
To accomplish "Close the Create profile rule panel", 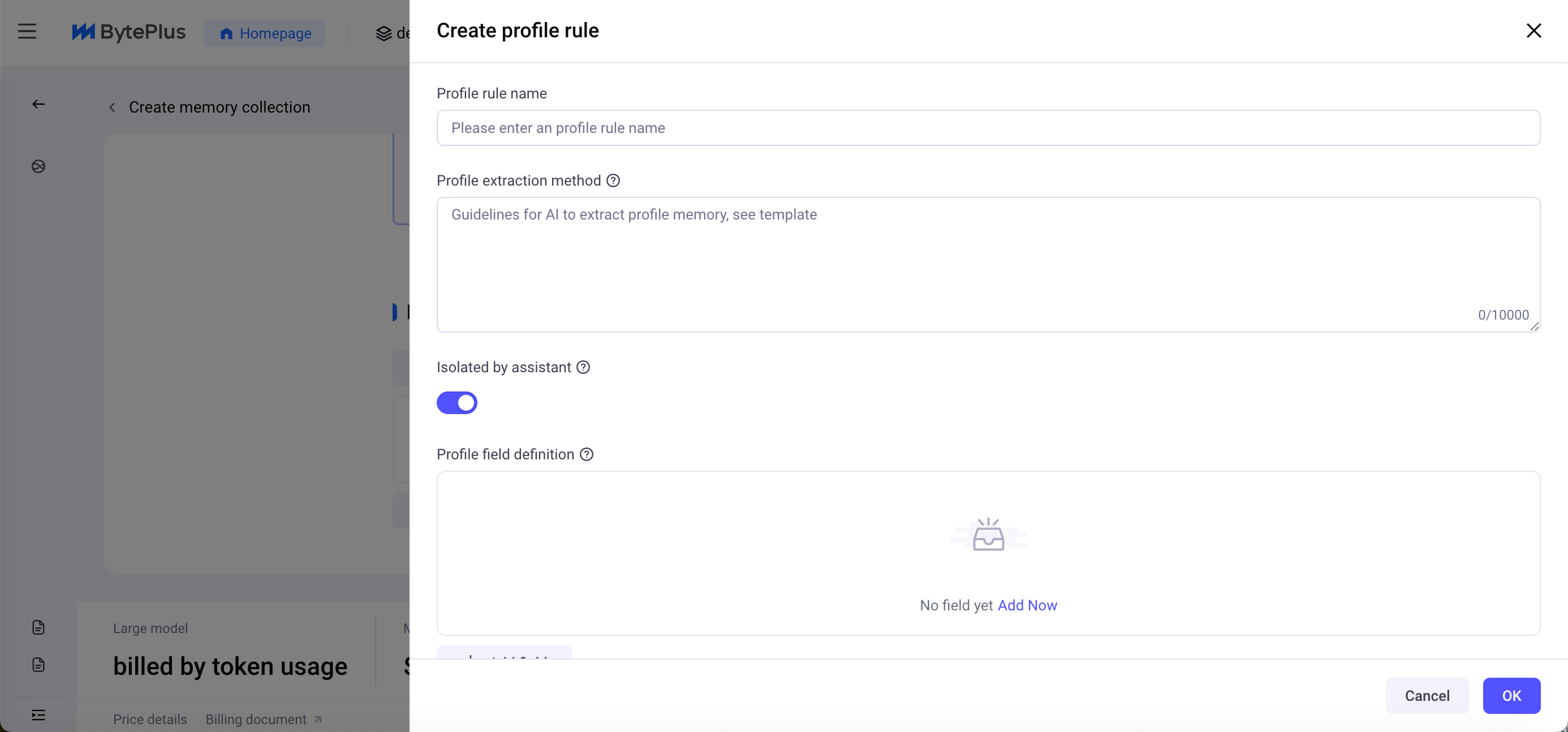I will 1533,31.
